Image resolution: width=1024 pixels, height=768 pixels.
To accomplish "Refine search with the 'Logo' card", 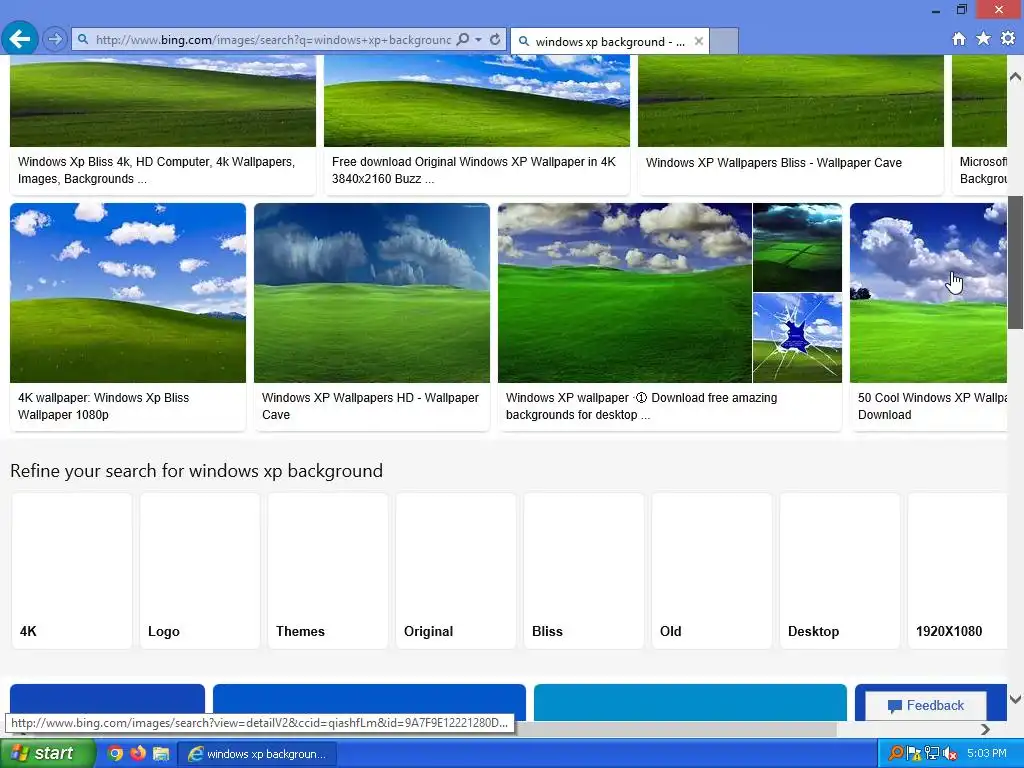I will tap(200, 571).
